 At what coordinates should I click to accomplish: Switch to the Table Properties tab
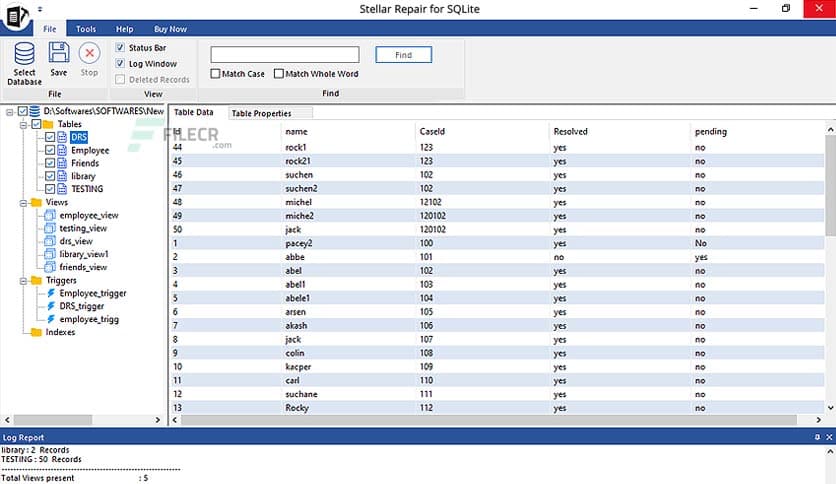(270, 113)
